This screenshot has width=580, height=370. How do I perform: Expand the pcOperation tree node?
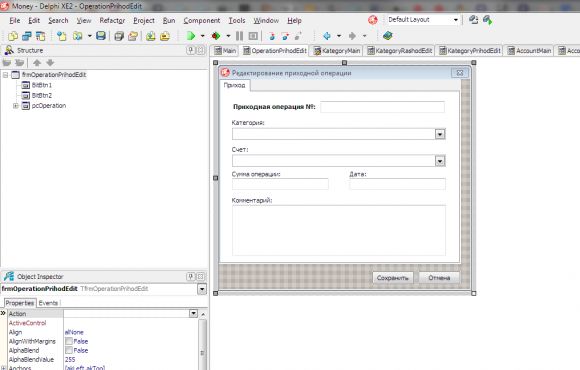16,106
